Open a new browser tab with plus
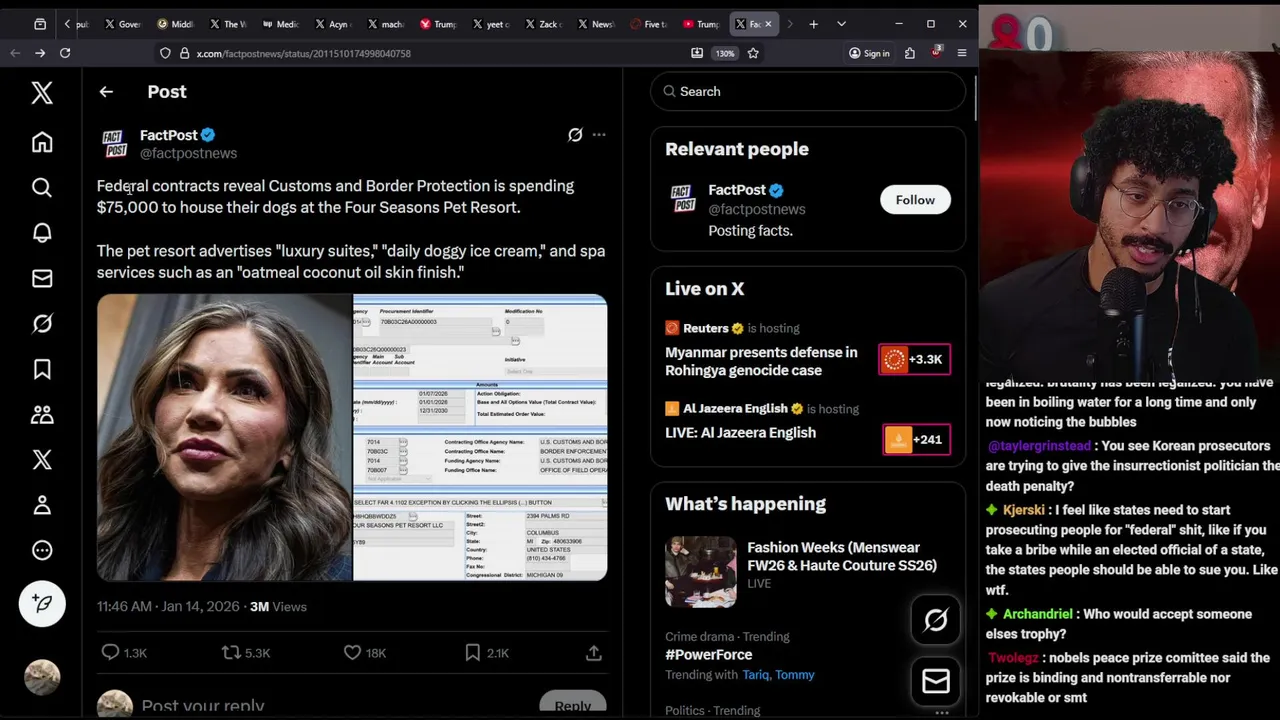The image size is (1280, 720). point(813,24)
